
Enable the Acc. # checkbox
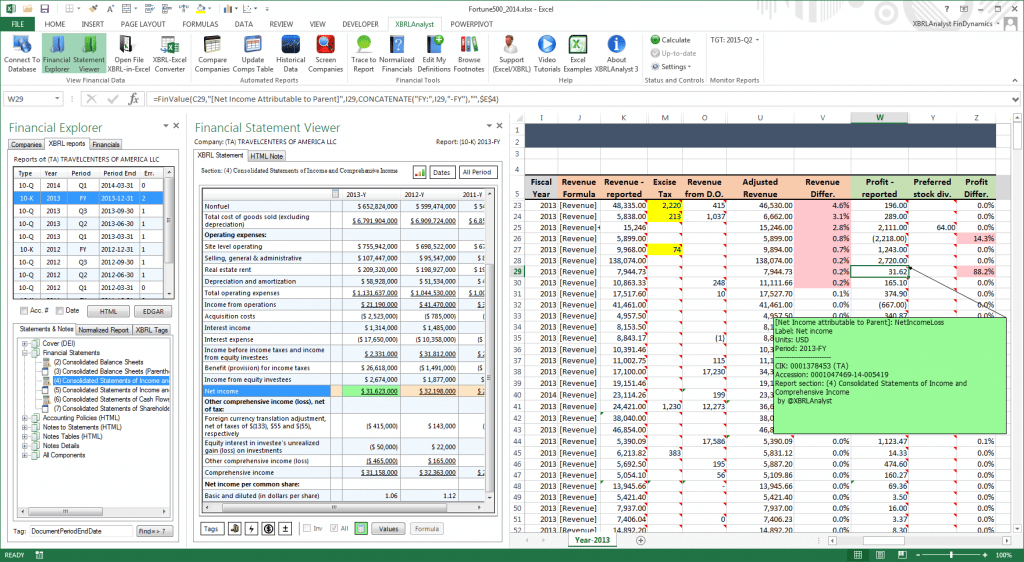click(x=24, y=311)
